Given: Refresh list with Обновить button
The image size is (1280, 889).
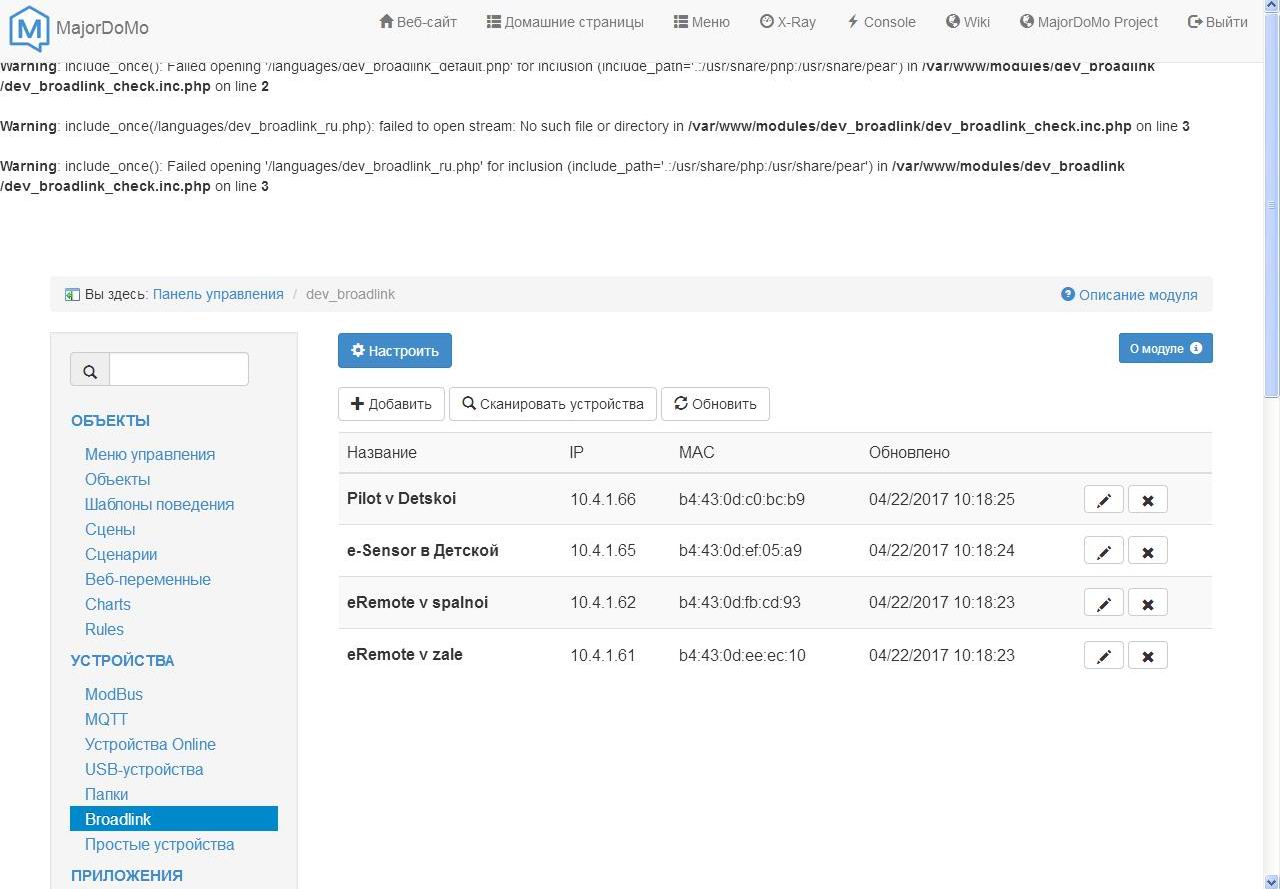Looking at the screenshot, I should (x=715, y=404).
